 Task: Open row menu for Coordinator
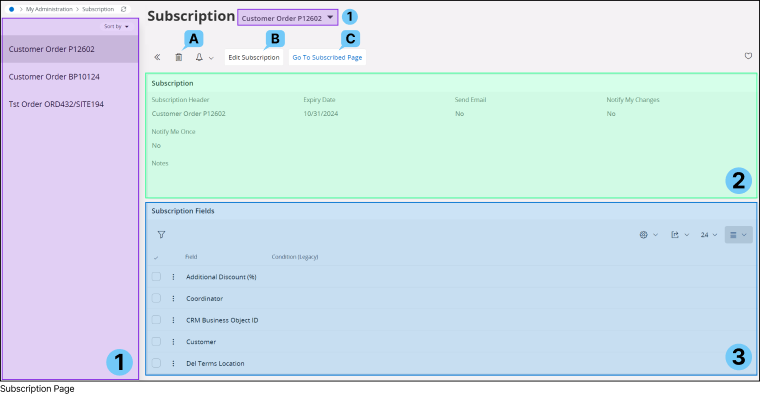(174, 299)
